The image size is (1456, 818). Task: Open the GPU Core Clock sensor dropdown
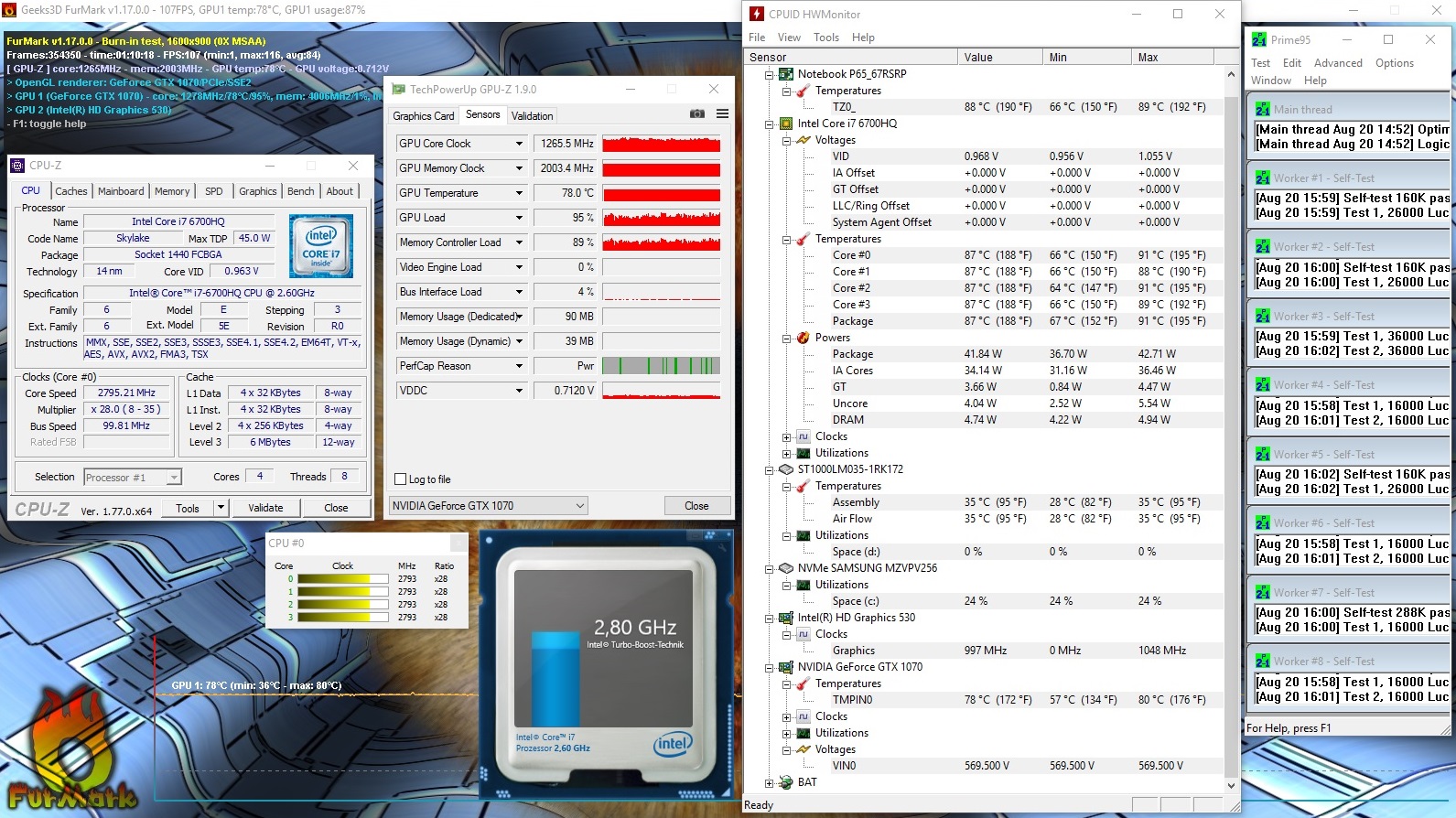click(x=519, y=144)
